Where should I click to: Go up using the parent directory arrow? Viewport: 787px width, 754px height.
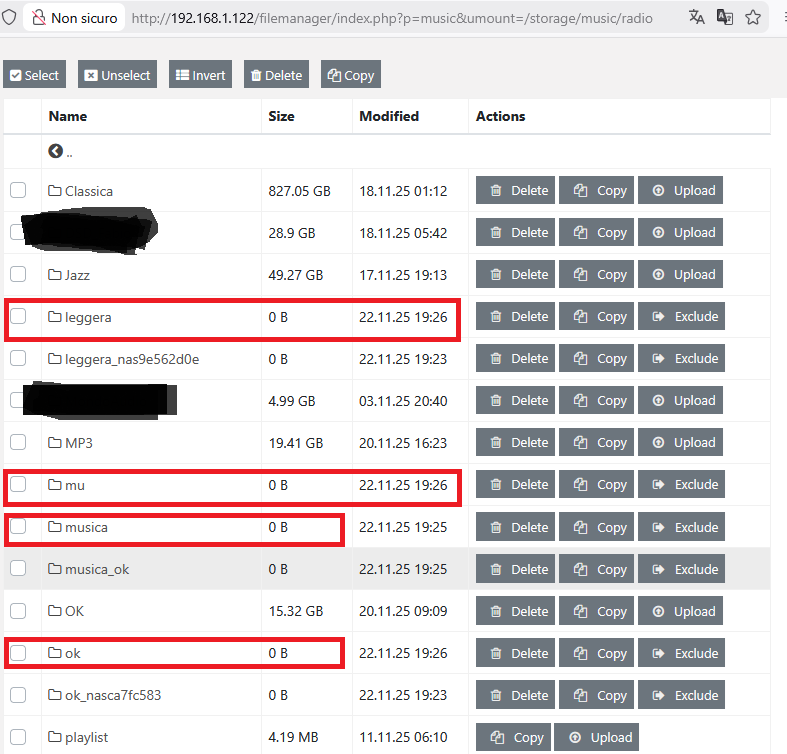point(56,151)
